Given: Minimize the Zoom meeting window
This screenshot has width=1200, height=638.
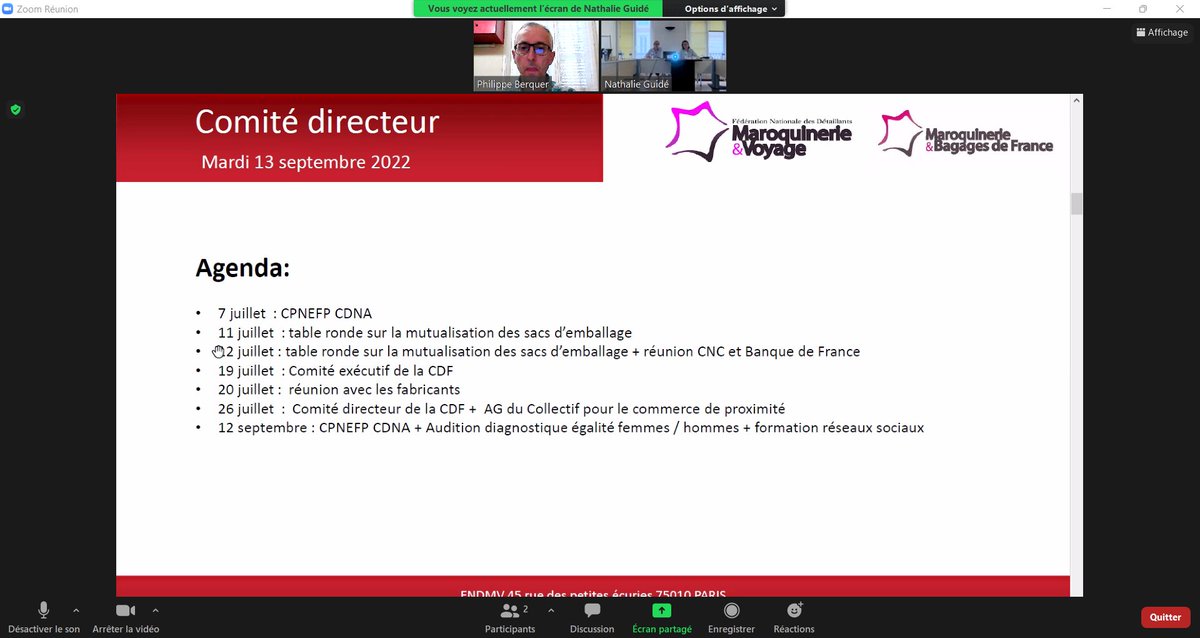Looking at the screenshot, I should 1108,9.
